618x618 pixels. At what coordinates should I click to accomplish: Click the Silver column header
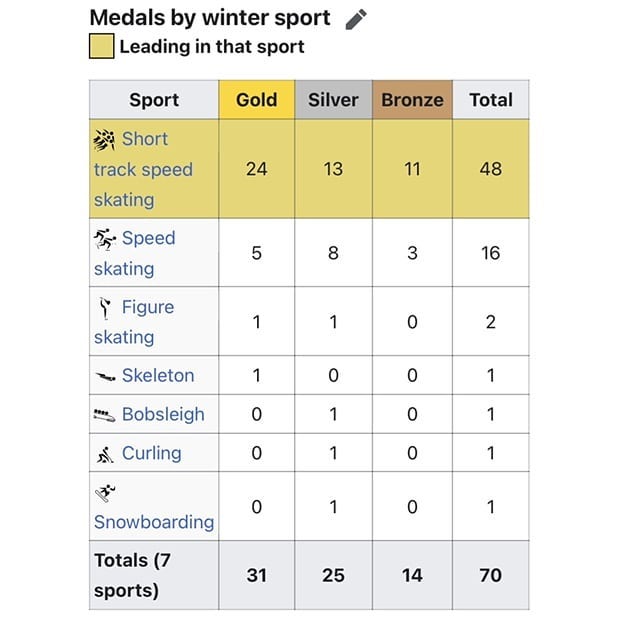(333, 100)
